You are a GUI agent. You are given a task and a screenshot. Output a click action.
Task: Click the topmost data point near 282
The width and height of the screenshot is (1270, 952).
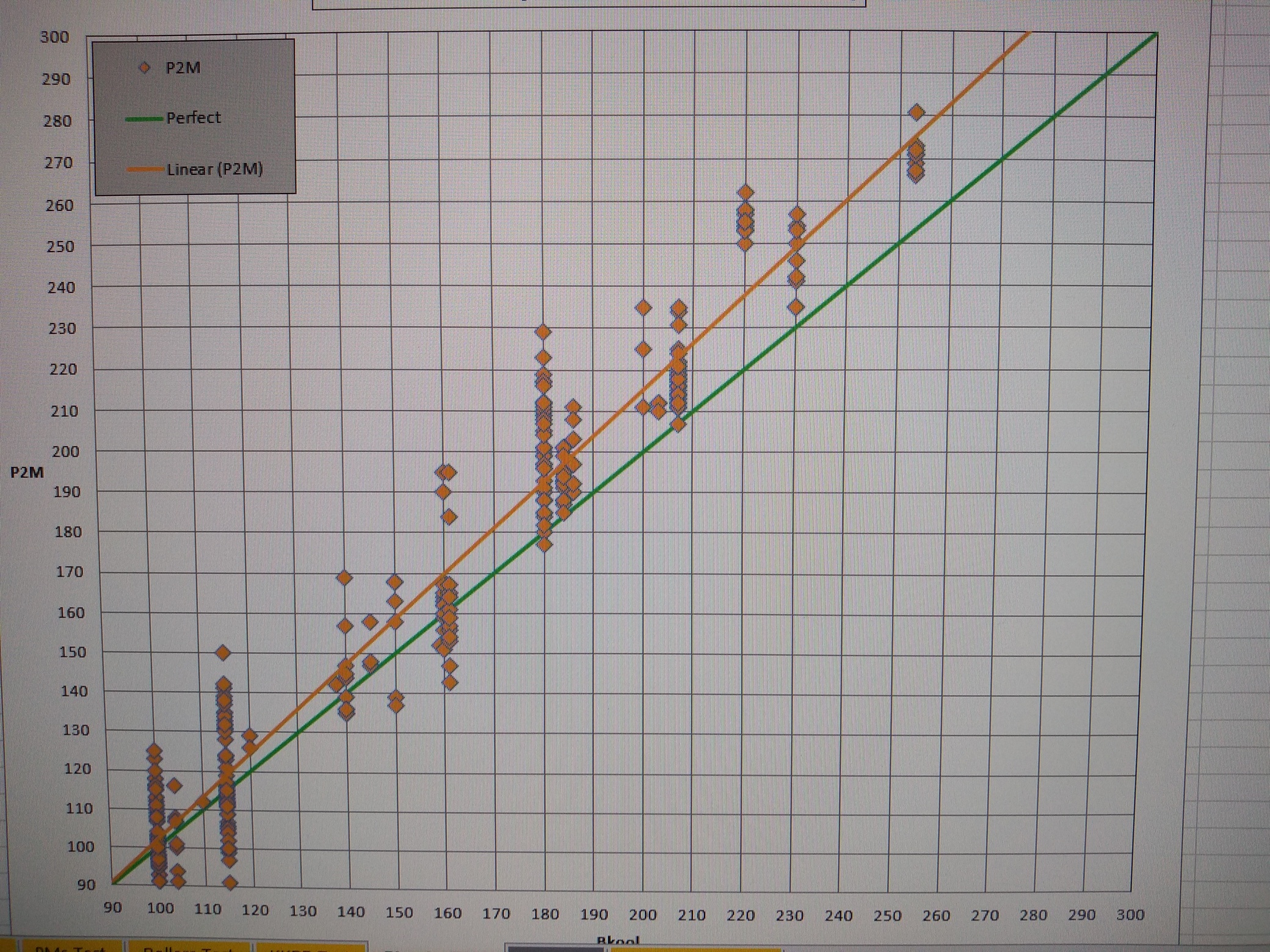coord(916,112)
